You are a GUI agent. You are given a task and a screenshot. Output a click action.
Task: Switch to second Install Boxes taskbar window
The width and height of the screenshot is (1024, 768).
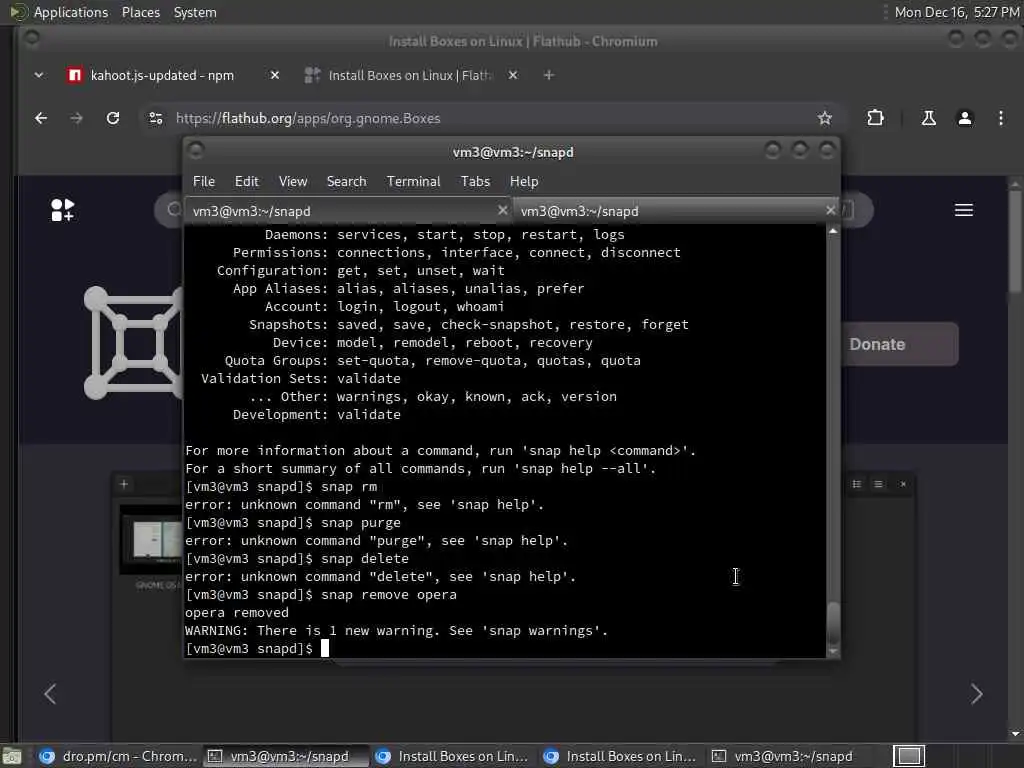(x=622, y=756)
